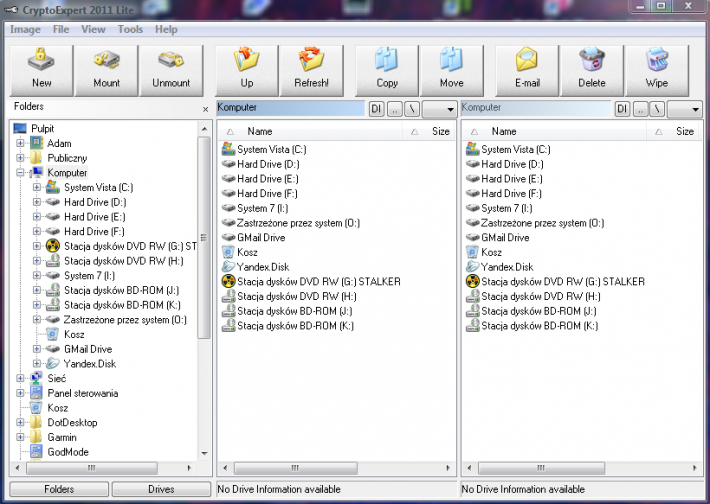This screenshot has height=504, width=710.
Task: Select DVD RW (G:) STALKER in middle pane
Action: coord(311,281)
